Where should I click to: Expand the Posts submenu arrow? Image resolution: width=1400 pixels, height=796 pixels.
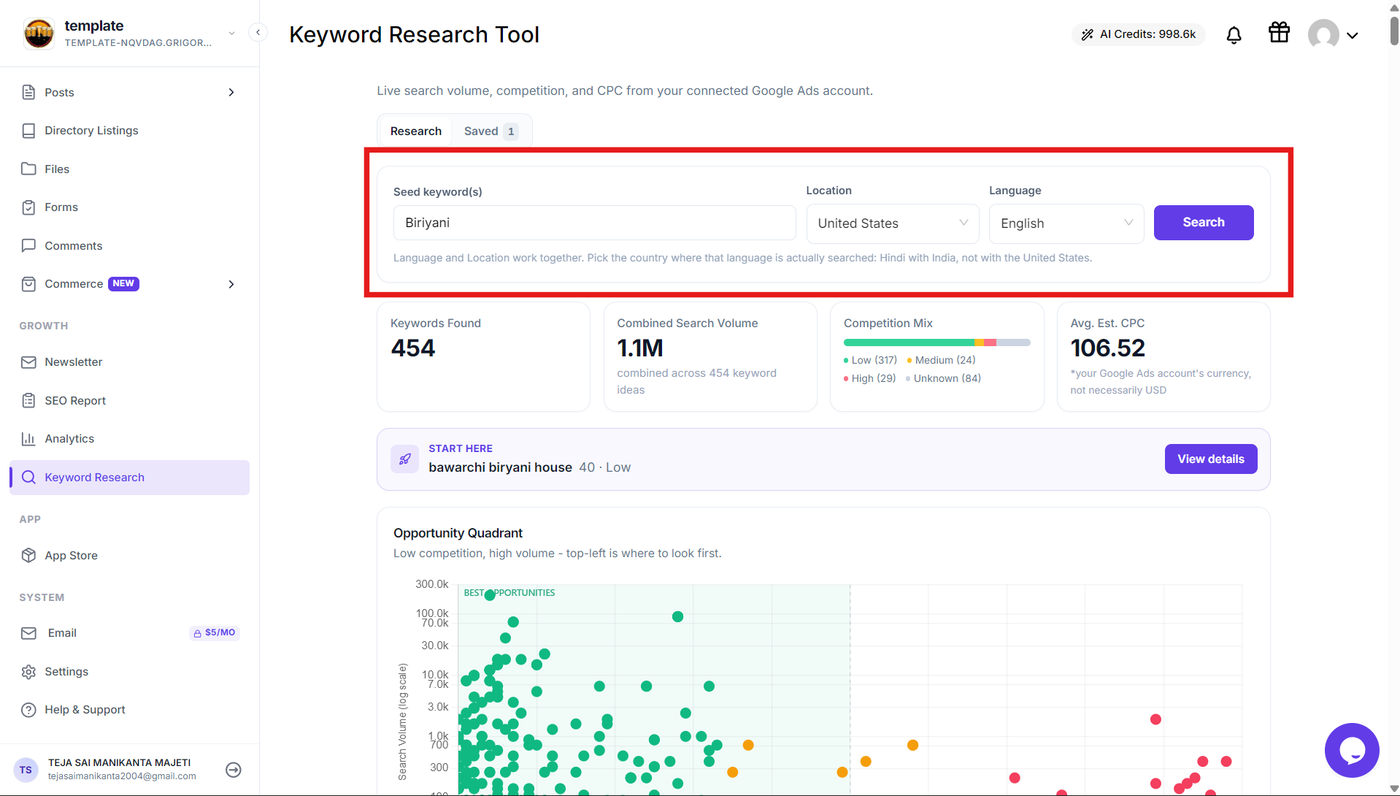coord(231,92)
